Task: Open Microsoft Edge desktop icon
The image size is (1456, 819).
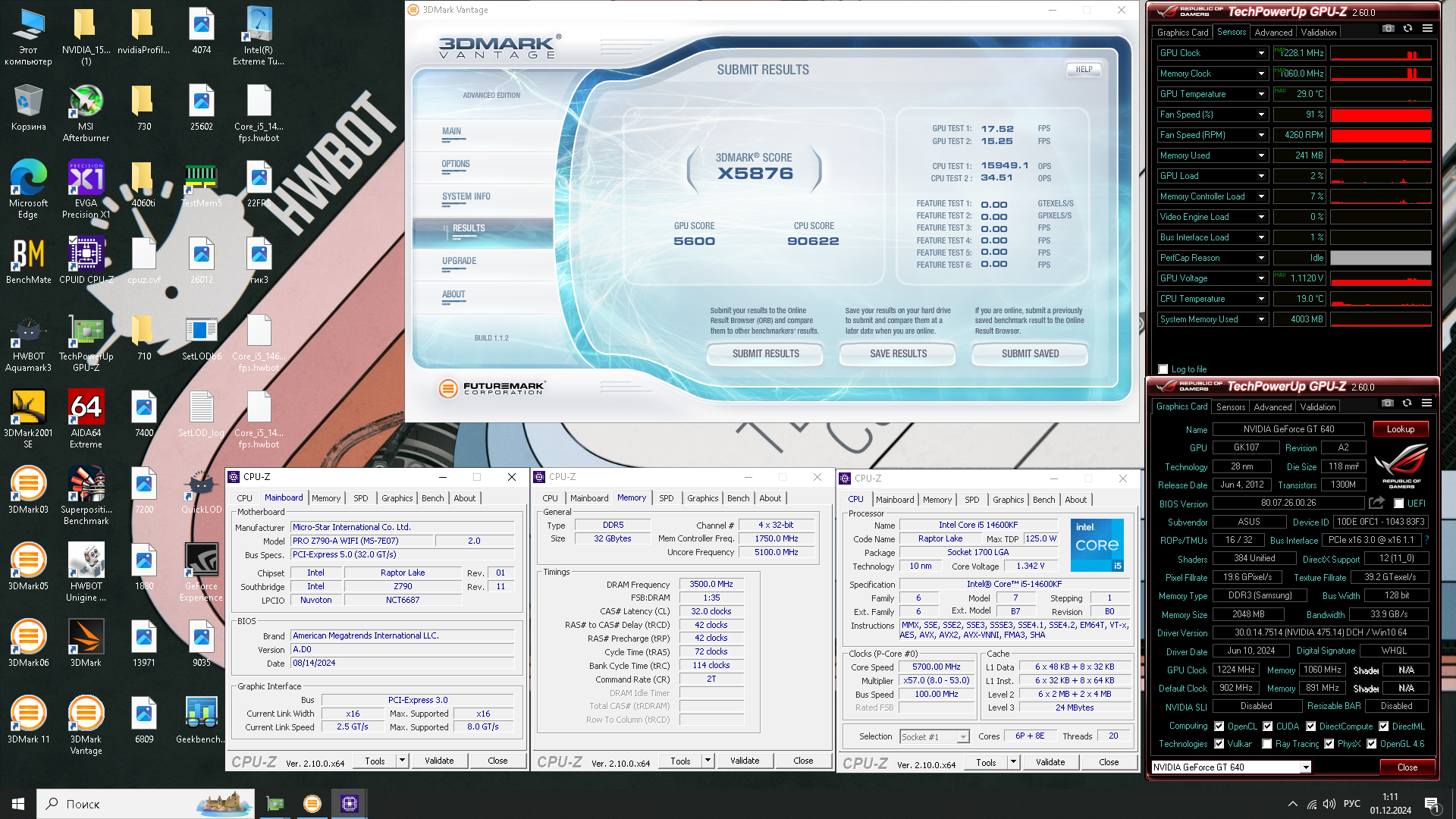Action: tap(29, 190)
